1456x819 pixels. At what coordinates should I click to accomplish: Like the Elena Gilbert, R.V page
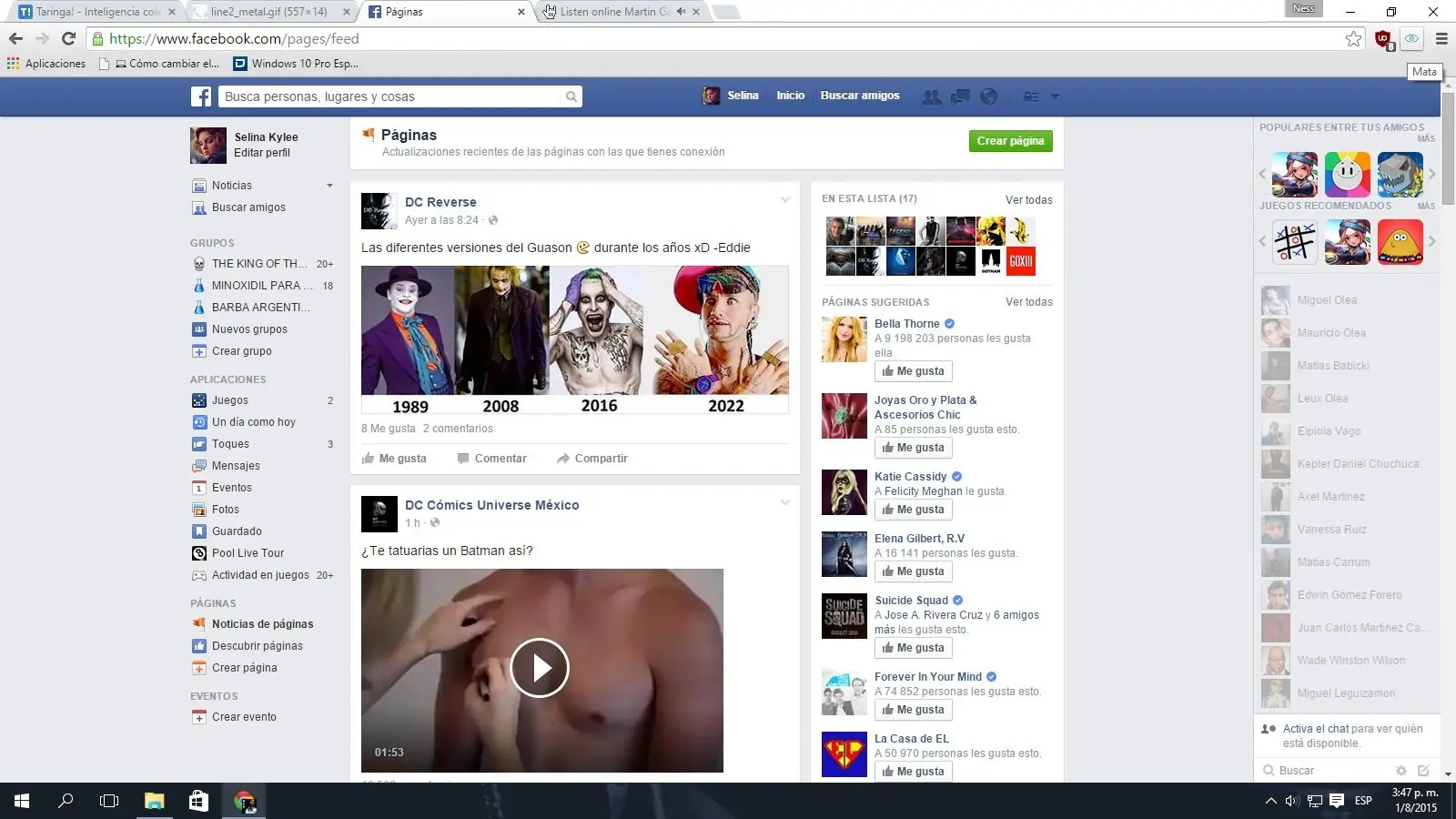coord(913,571)
